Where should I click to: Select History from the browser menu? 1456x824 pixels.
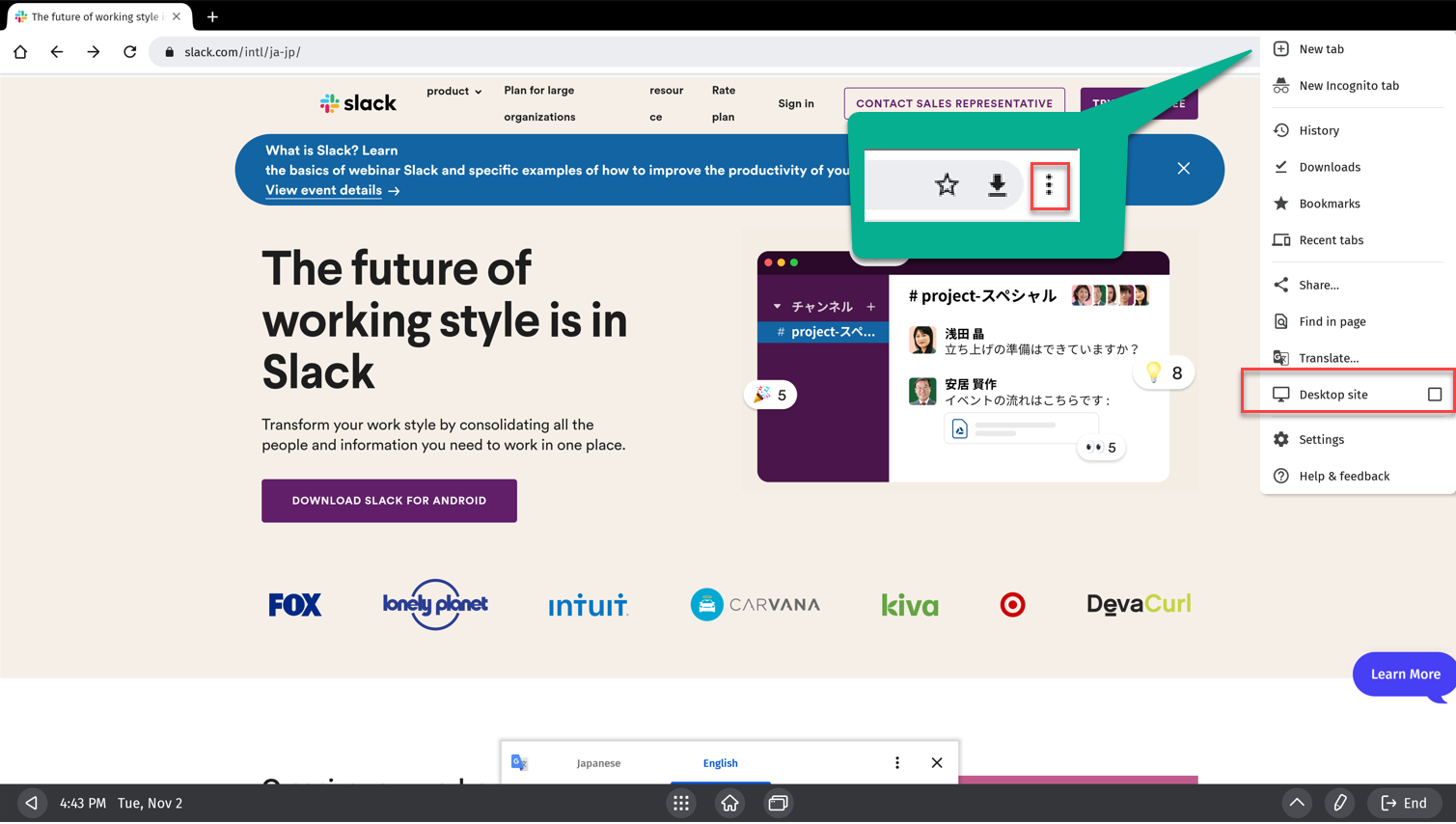(x=1318, y=130)
